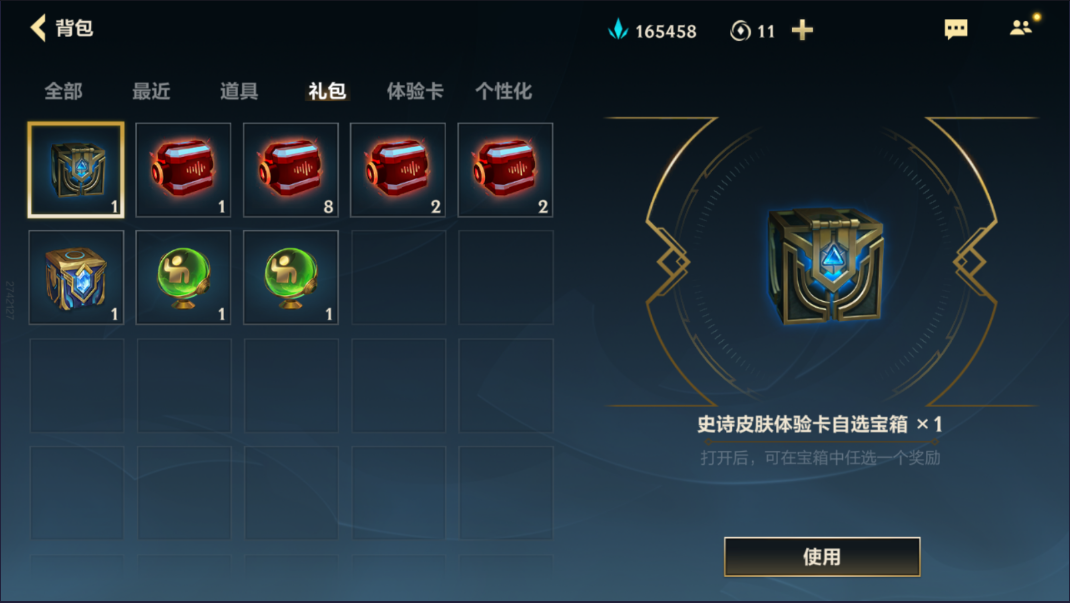Tap the plus icon to add currency
The height and width of the screenshot is (603, 1070).
click(802, 30)
